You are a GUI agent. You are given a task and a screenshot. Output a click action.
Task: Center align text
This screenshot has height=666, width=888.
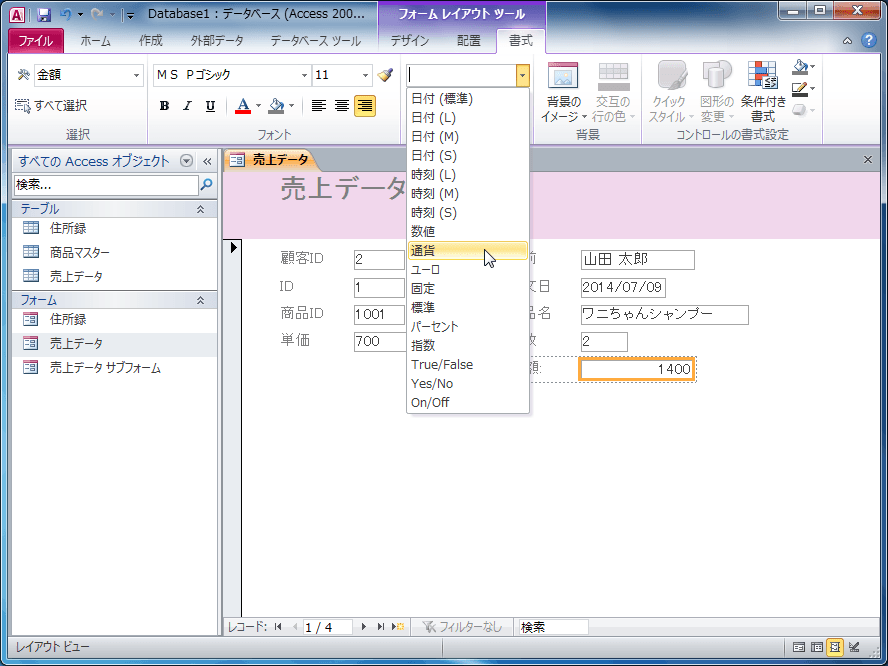[342, 106]
